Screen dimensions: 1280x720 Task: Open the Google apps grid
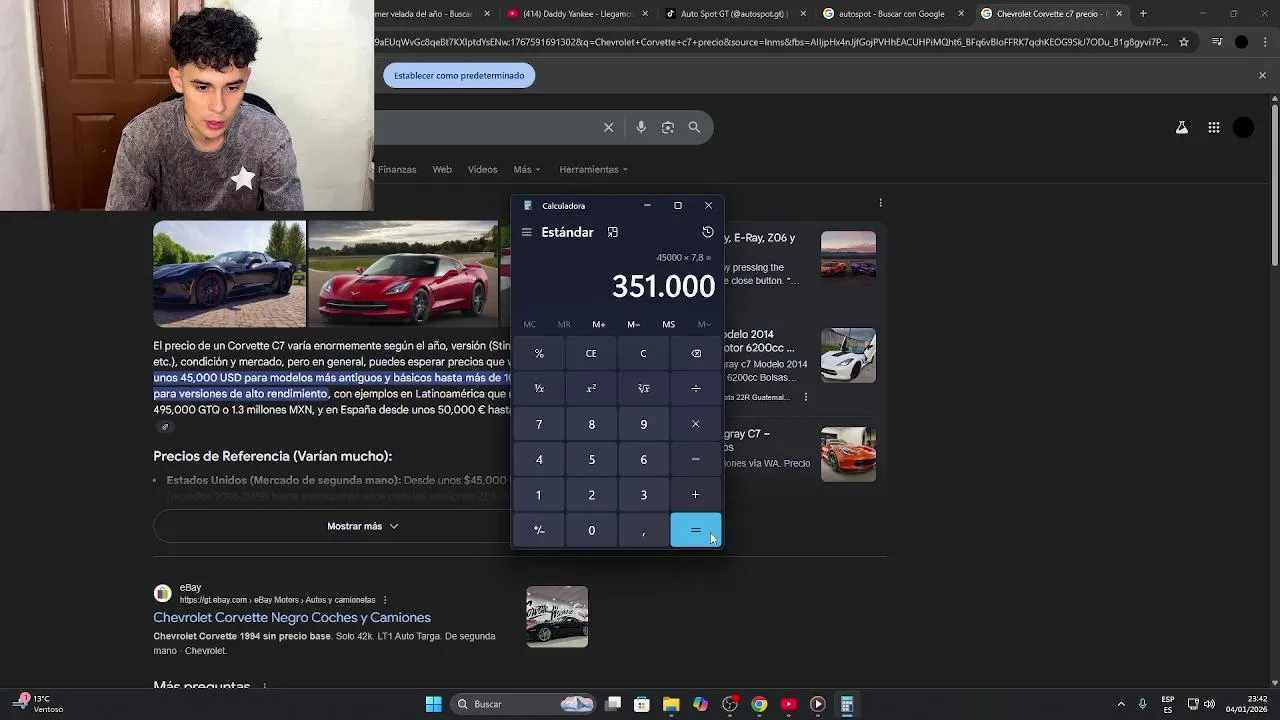(1213, 127)
